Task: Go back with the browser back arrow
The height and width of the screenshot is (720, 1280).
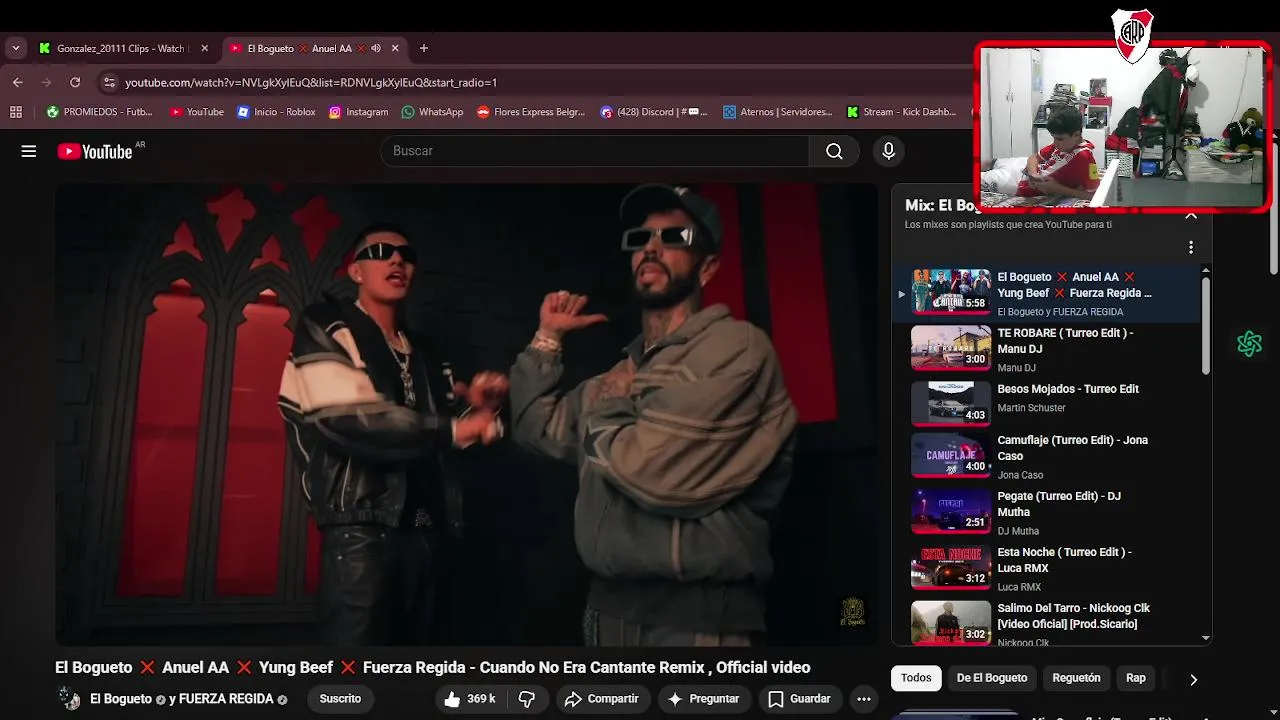Action: pyautogui.click(x=18, y=82)
